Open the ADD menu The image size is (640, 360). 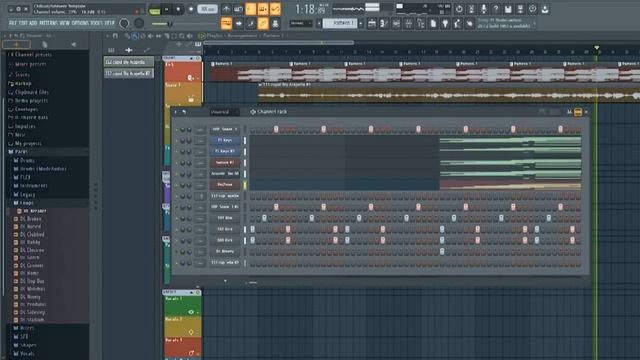click(x=32, y=23)
